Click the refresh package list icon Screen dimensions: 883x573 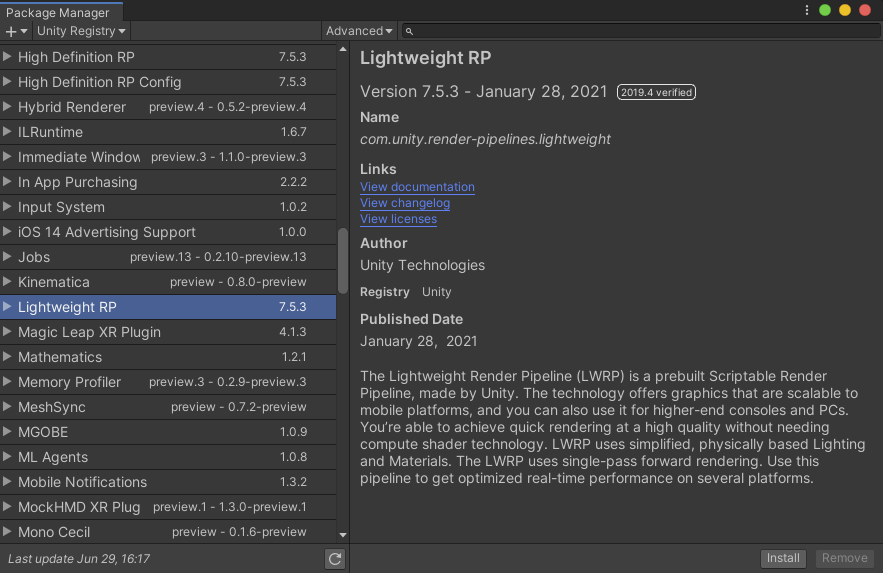coord(335,559)
